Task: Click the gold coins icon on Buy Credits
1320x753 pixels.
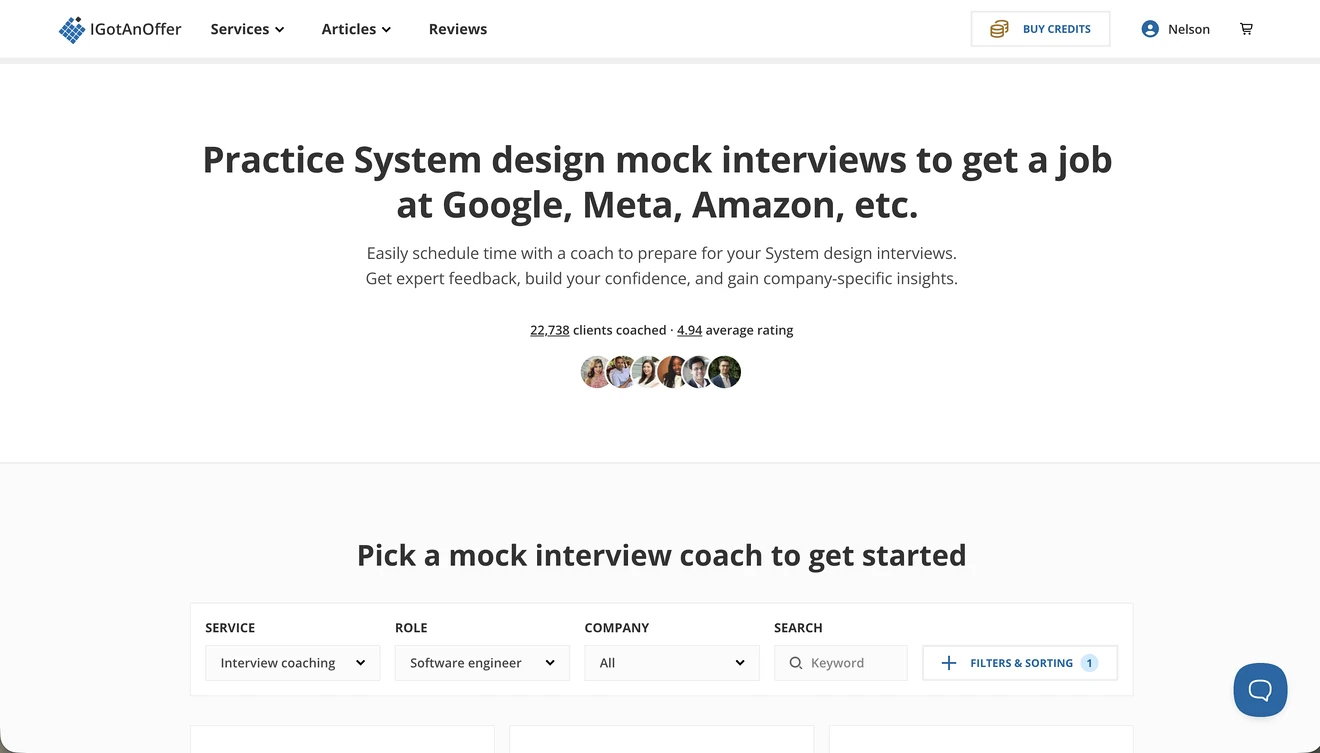Action: 999,29
